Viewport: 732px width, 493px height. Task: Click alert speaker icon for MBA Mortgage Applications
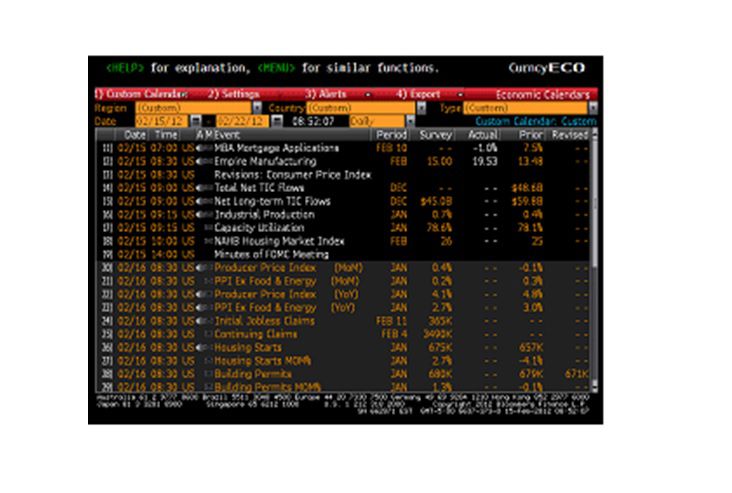point(202,148)
